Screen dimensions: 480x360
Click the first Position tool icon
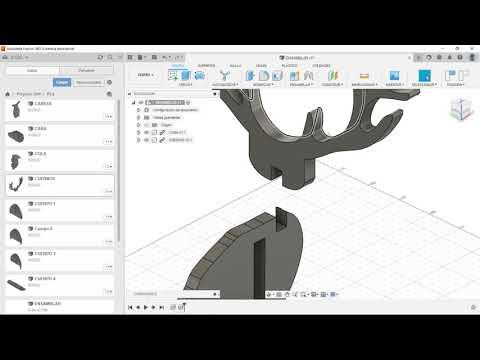click(x=450, y=75)
